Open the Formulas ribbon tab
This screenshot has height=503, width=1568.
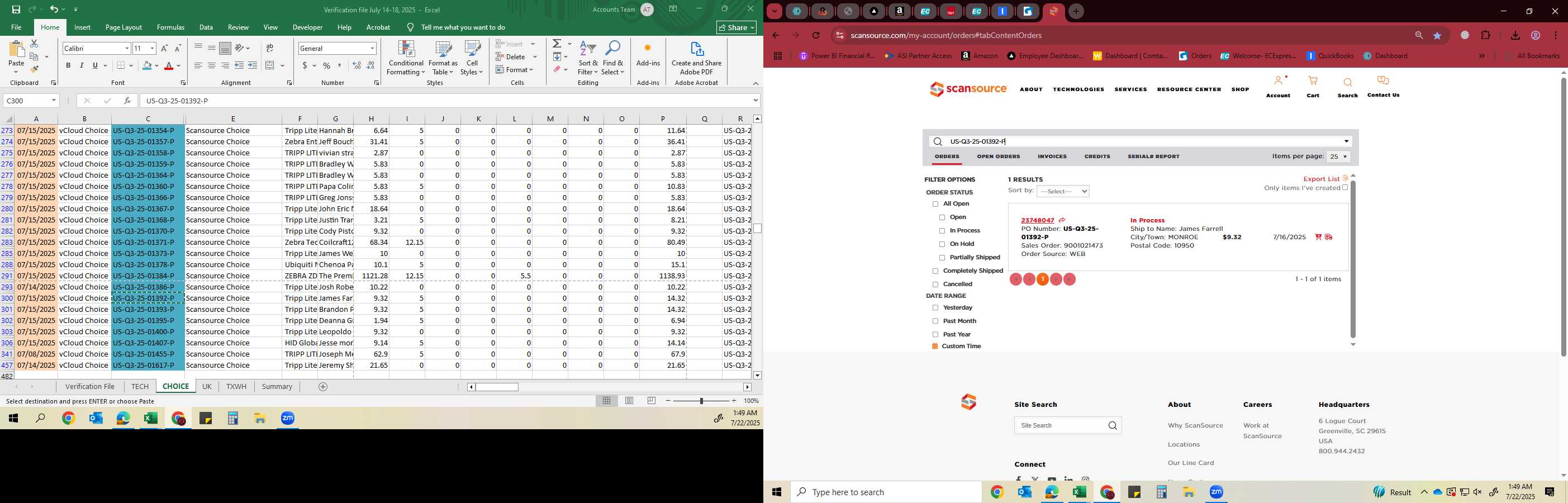pyautogui.click(x=170, y=27)
